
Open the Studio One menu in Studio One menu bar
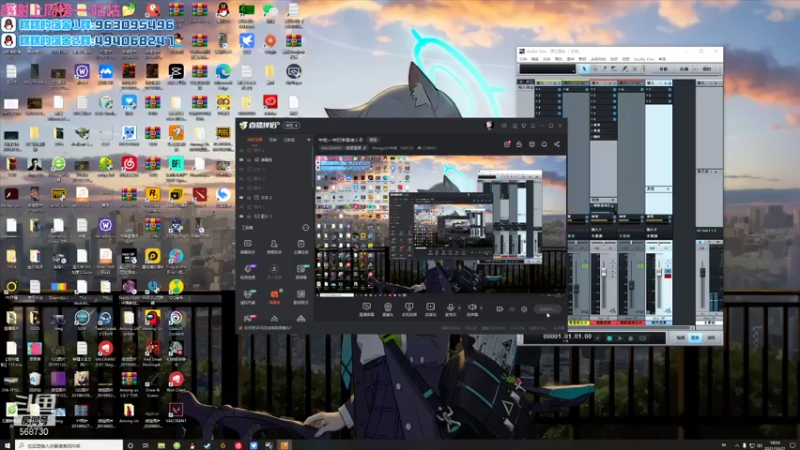click(x=643, y=59)
